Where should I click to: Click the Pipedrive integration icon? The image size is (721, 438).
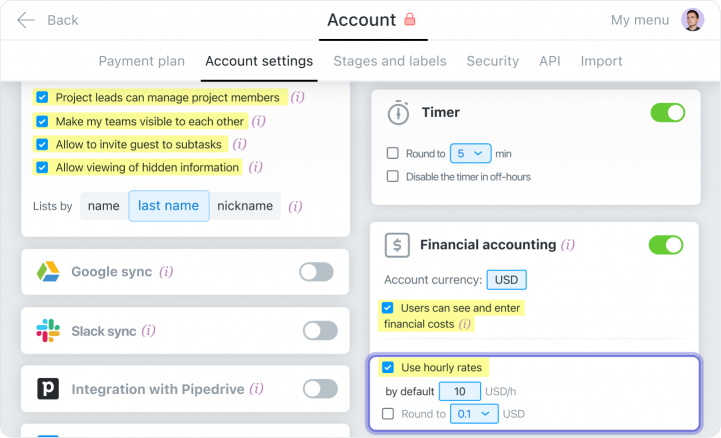point(48,389)
